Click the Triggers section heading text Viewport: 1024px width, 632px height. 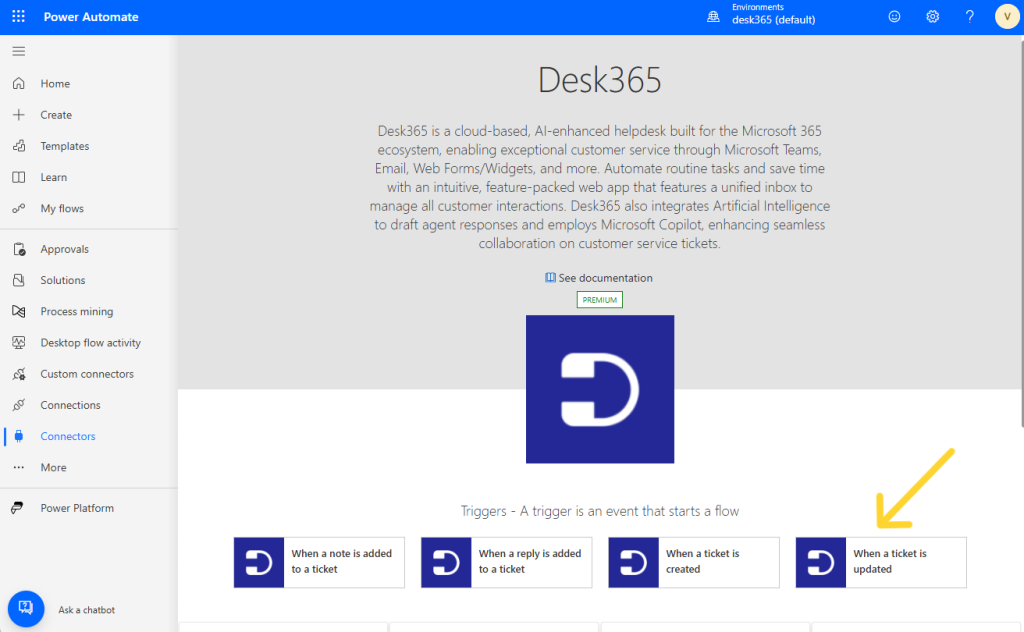600,511
